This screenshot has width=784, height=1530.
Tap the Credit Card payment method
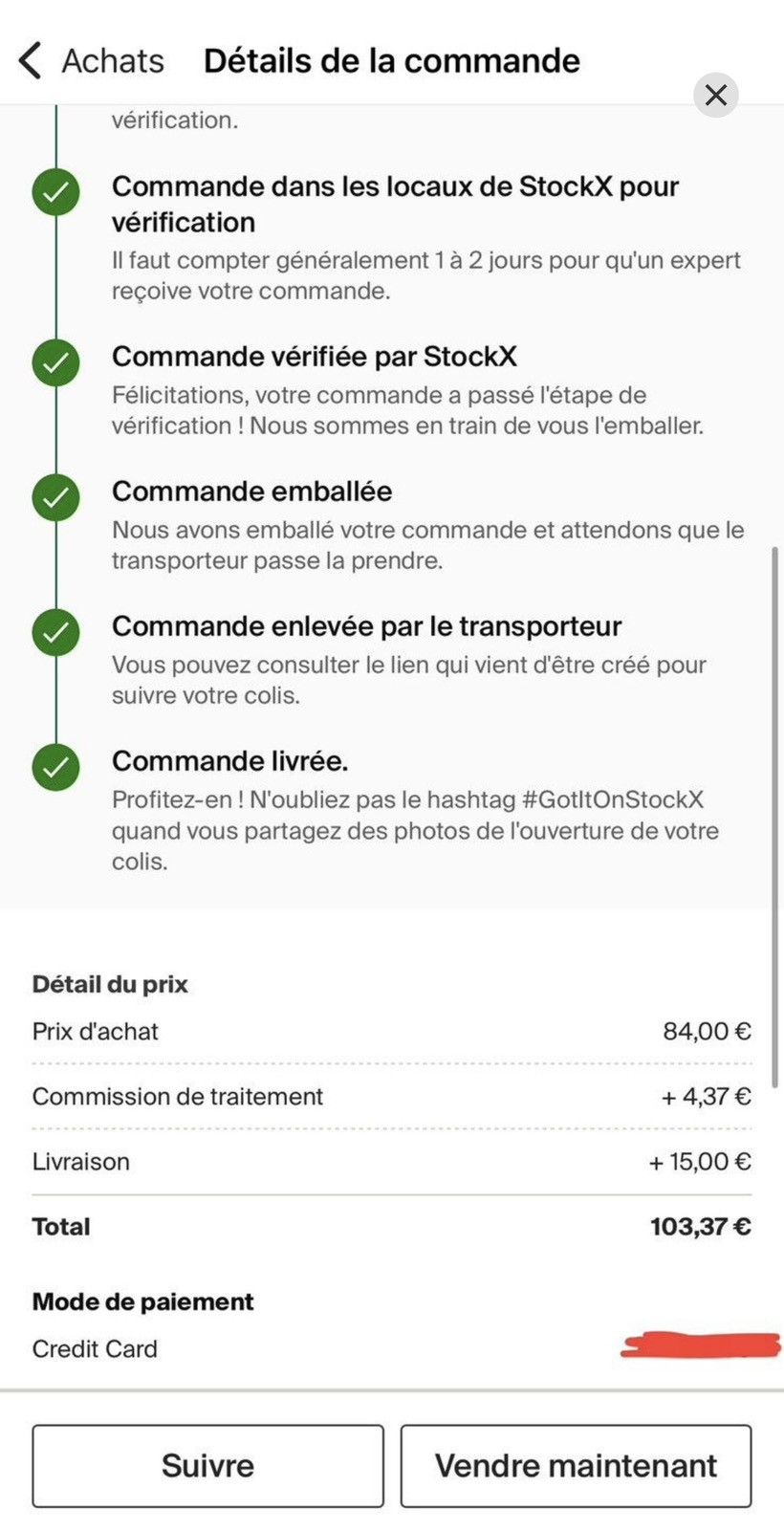tap(95, 1349)
